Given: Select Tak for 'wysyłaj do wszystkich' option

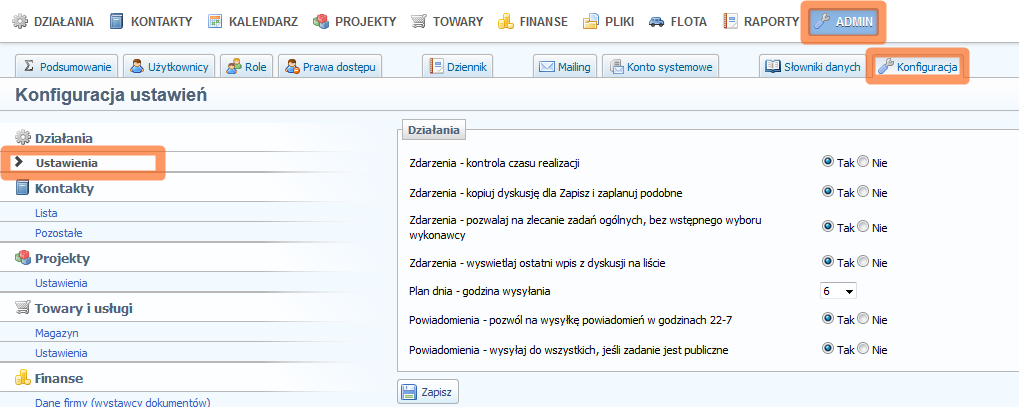Looking at the screenshot, I should [827, 350].
